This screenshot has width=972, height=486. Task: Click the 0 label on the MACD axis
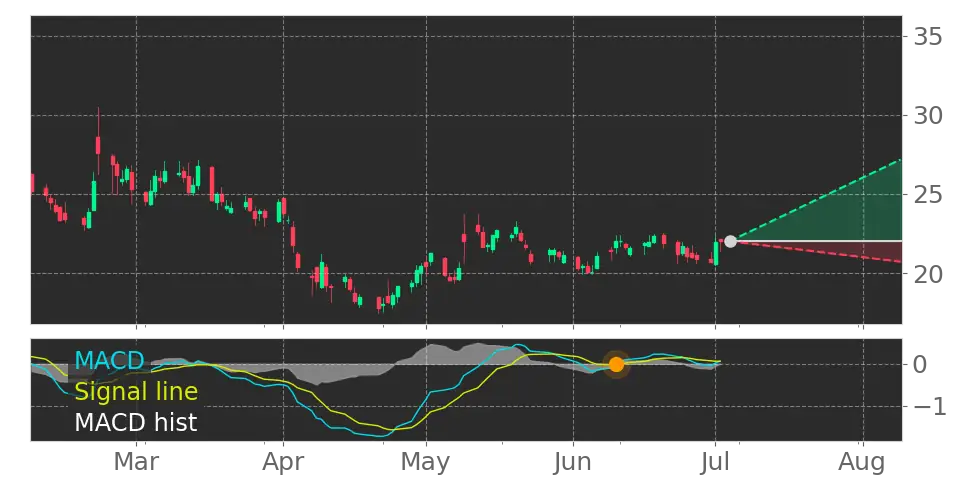tap(921, 364)
